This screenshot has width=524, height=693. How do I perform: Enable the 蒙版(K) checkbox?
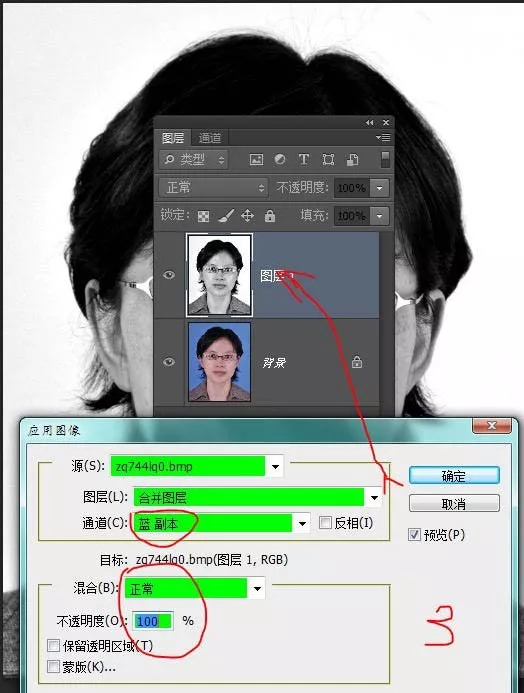[53, 666]
